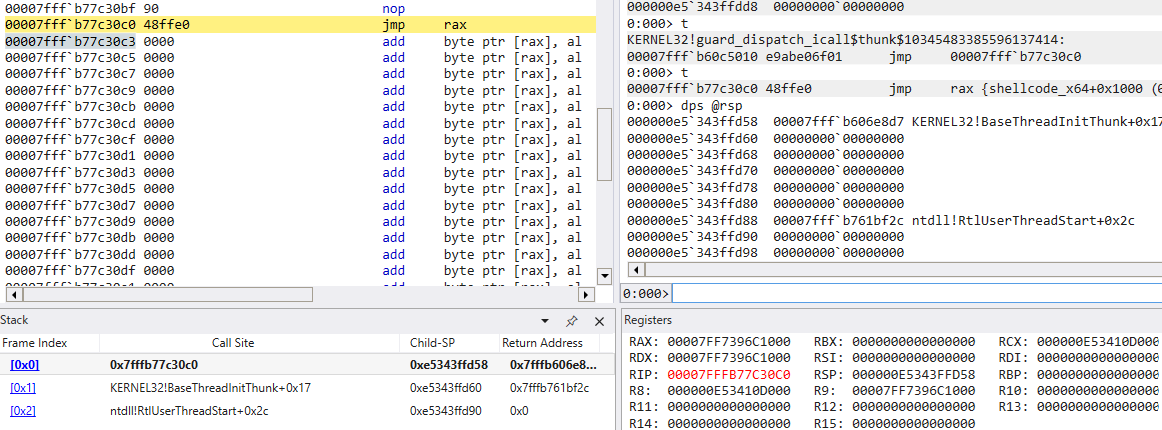
Task: Click return address 0x0 in Stack panel
Action: pyautogui.click(x=519, y=411)
